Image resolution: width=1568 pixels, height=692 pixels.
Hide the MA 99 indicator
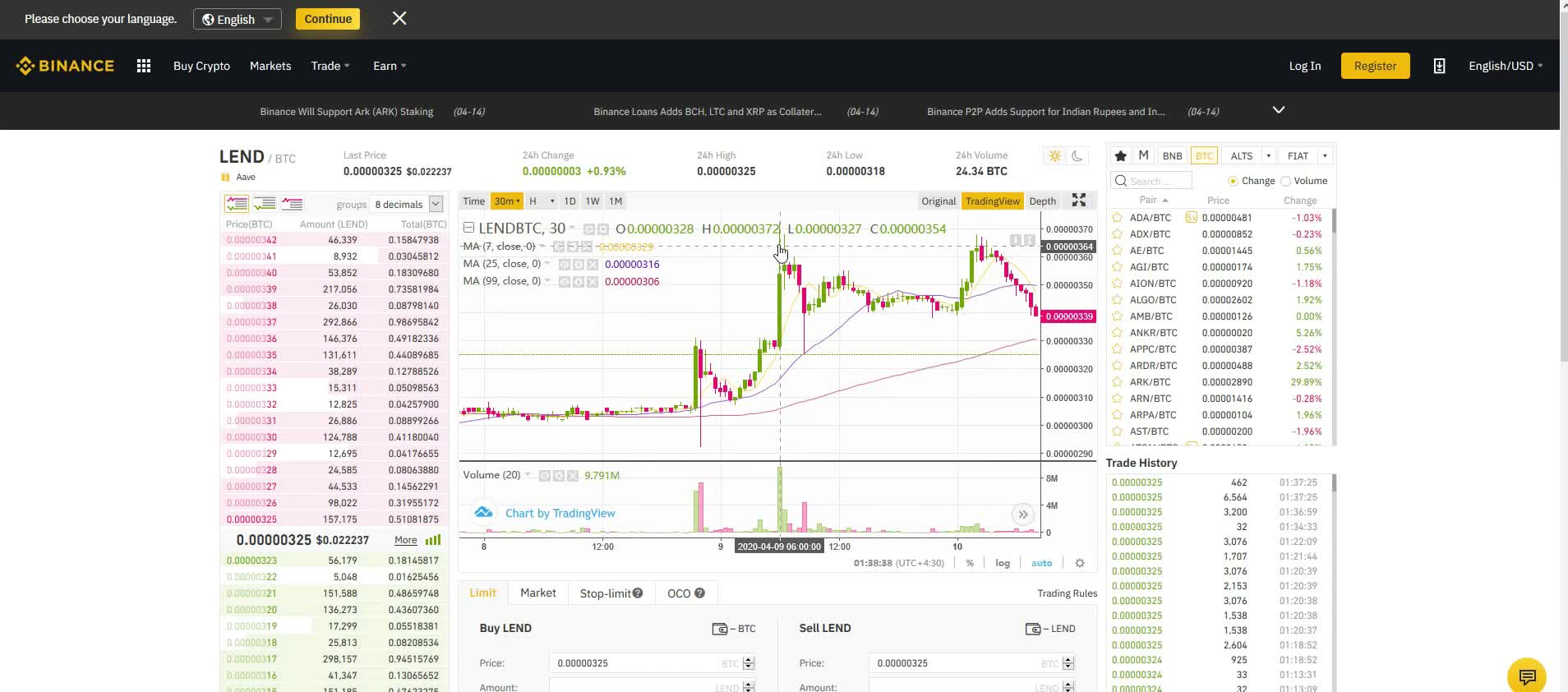(x=565, y=281)
